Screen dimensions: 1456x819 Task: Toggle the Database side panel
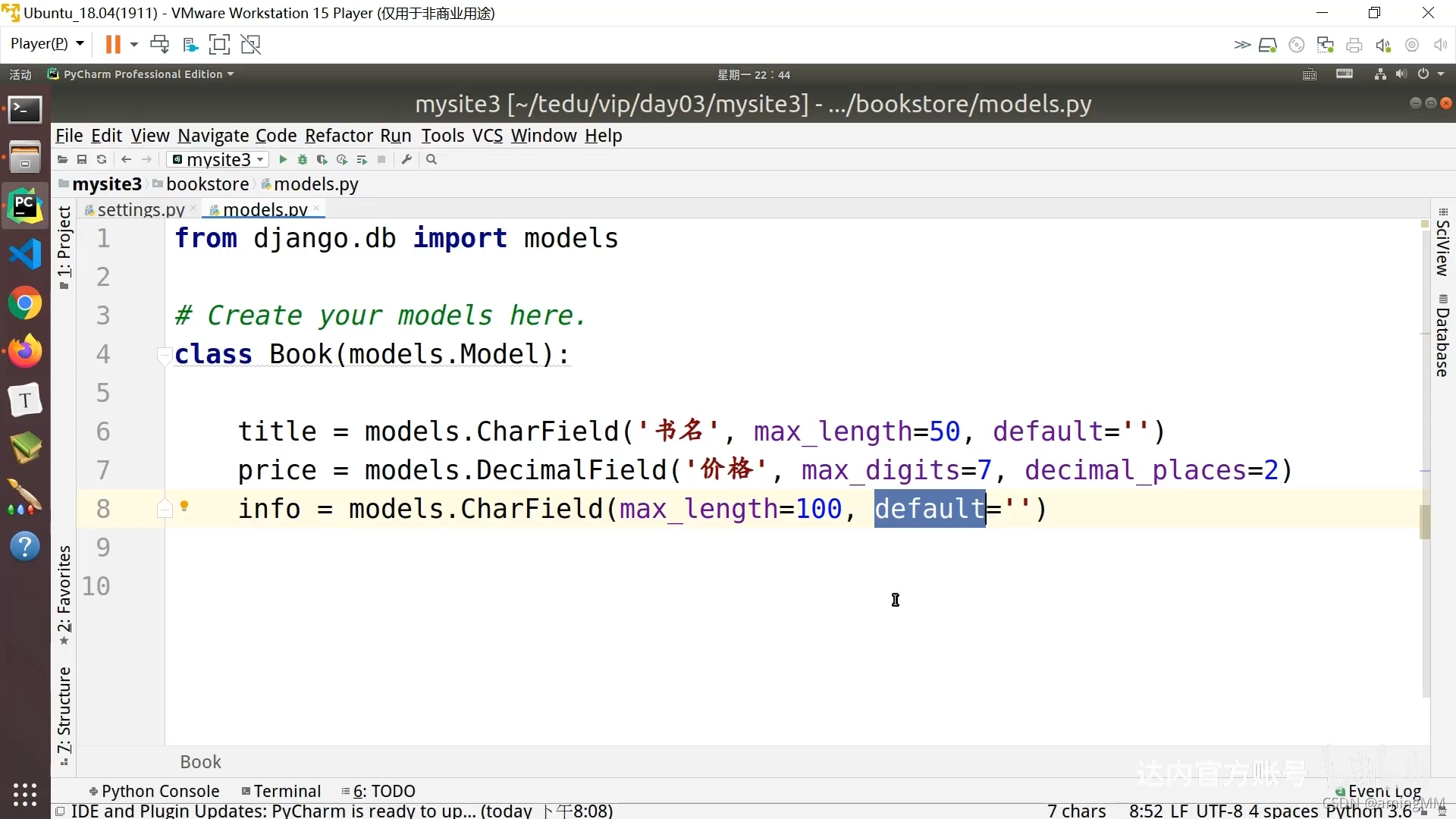[x=1442, y=337]
